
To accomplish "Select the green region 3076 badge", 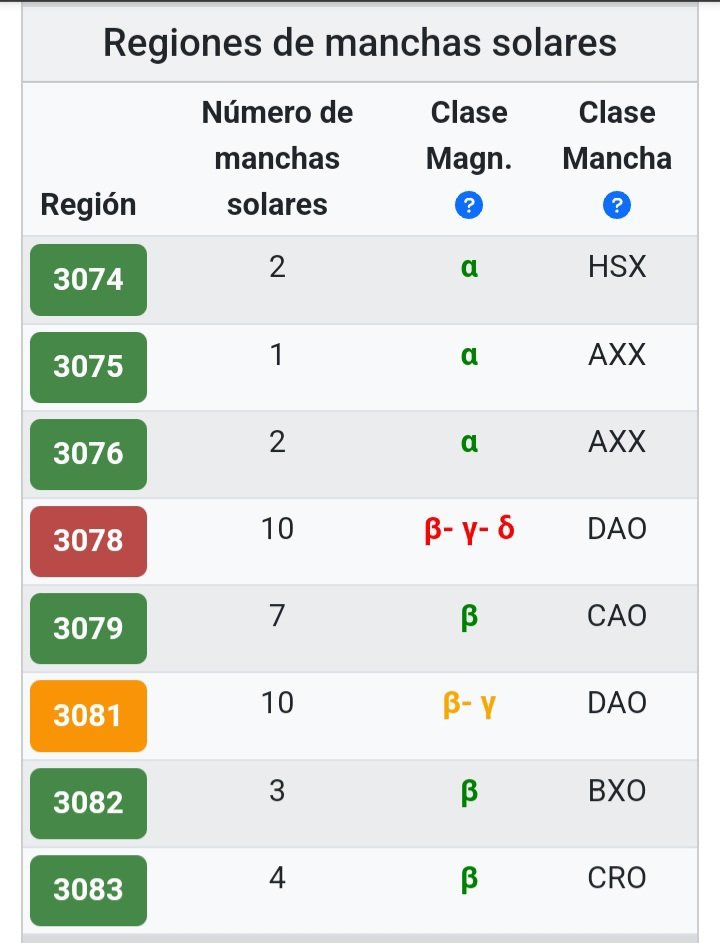I will [x=88, y=453].
